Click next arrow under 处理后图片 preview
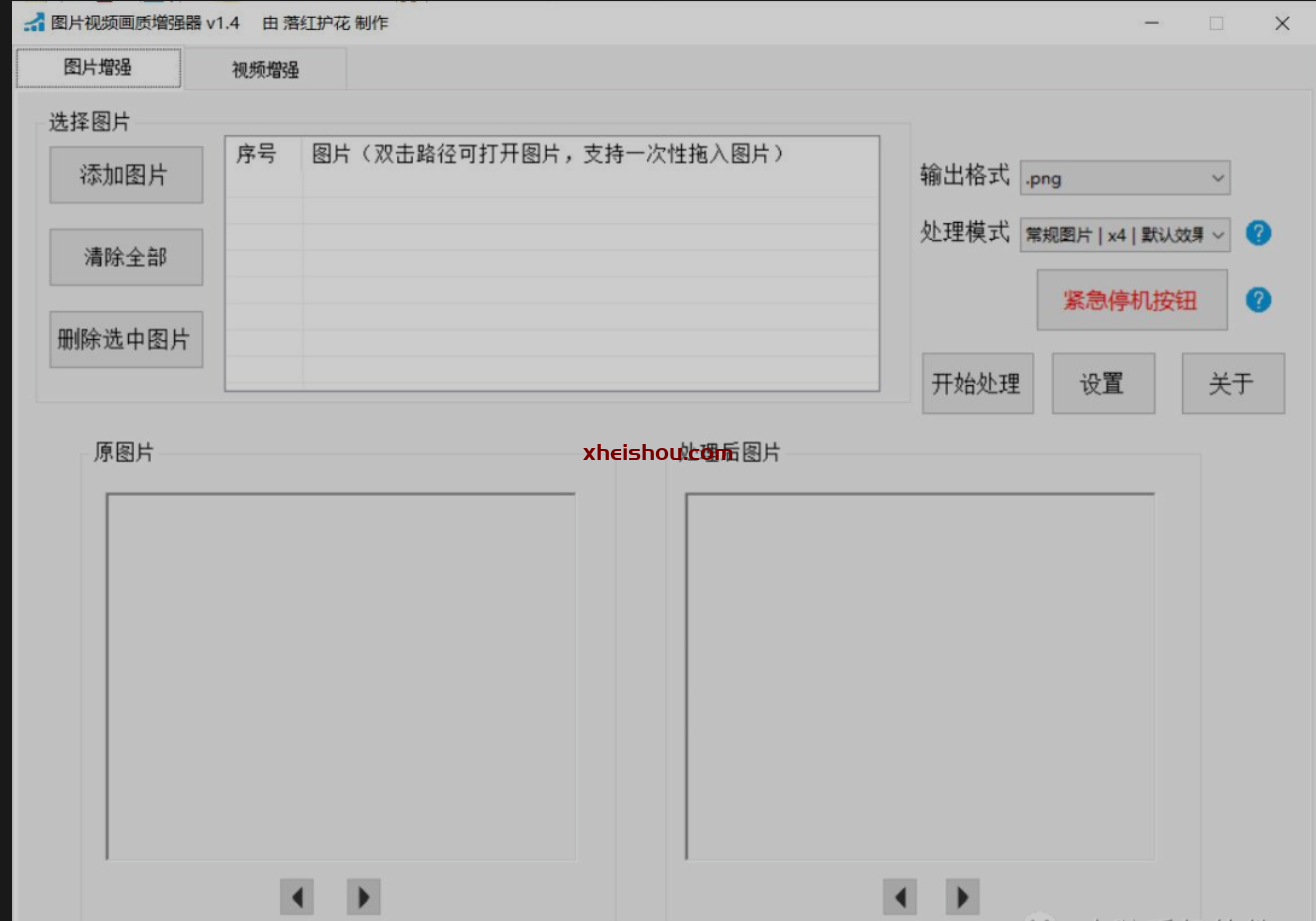The width and height of the screenshot is (1316, 921). pyautogui.click(x=963, y=897)
